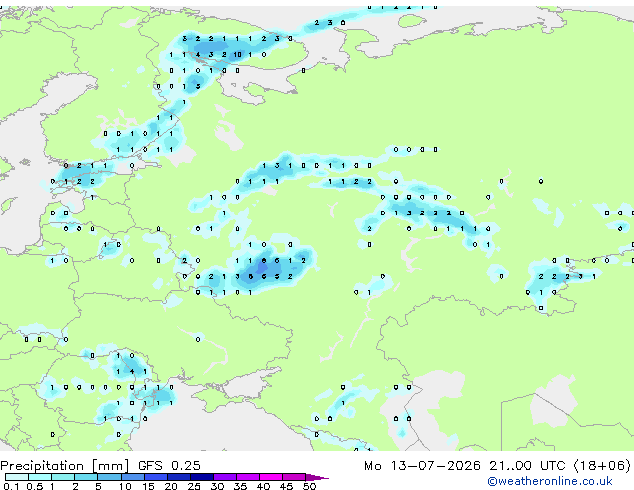
Task: Click the 'Precipitation [mm]' title text
Action: point(65,466)
